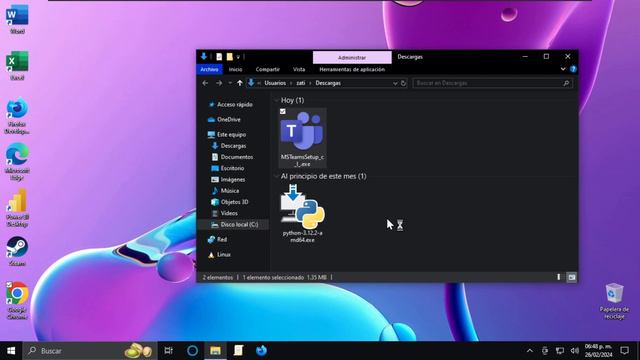
Task: Show hidden system tray icons
Action: coord(529,351)
